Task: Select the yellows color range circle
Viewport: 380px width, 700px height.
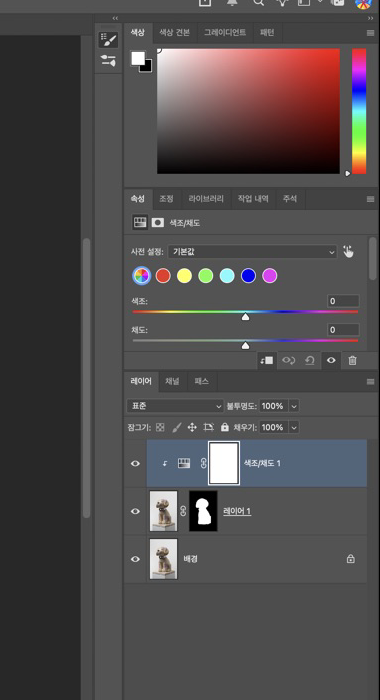Action: 184,275
